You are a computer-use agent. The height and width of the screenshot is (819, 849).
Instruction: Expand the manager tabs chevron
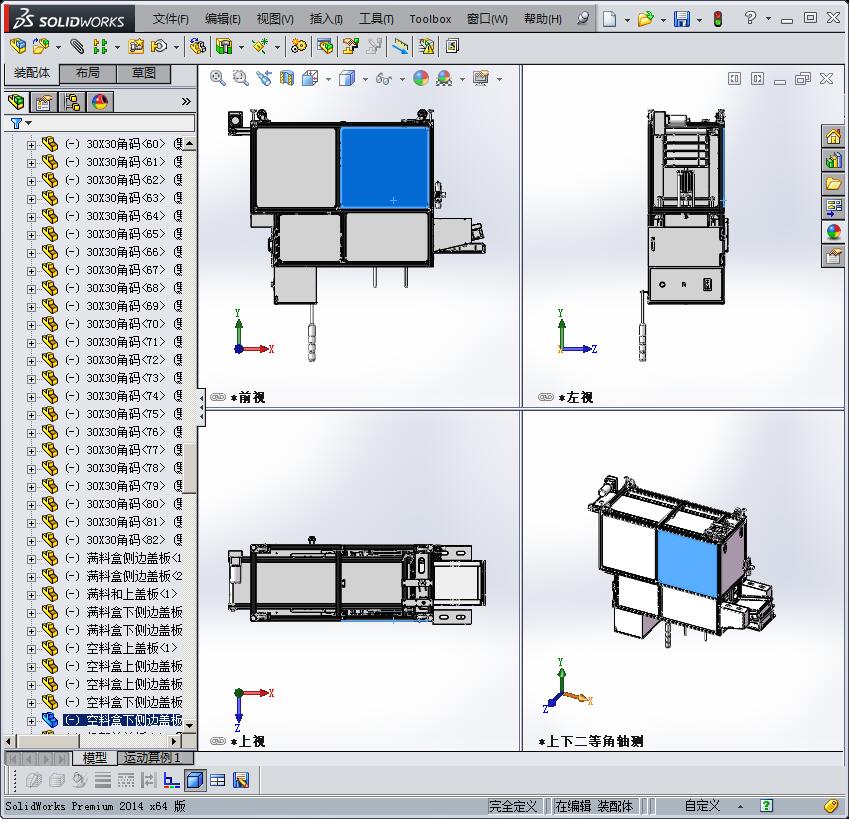click(x=186, y=102)
